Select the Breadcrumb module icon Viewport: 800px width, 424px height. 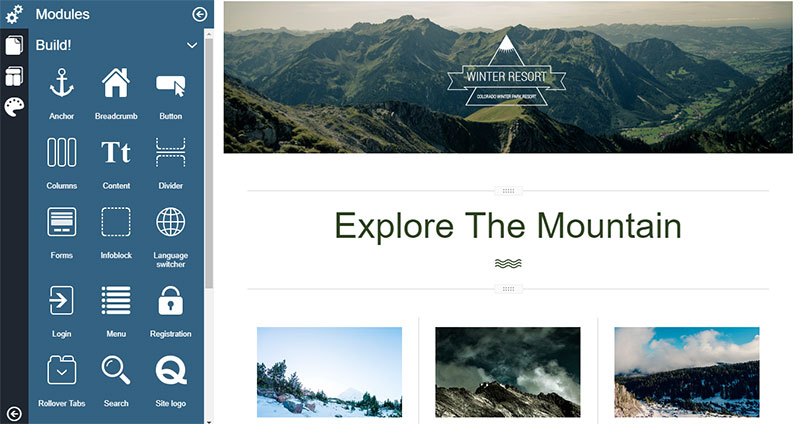tap(116, 83)
